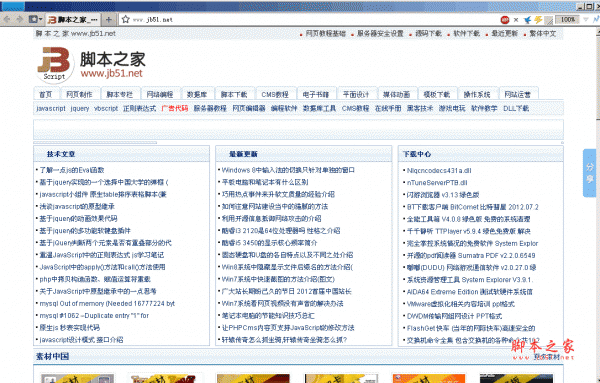Open the 100% zoom level control
The height and width of the screenshot is (383, 600).
coord(568,20)
